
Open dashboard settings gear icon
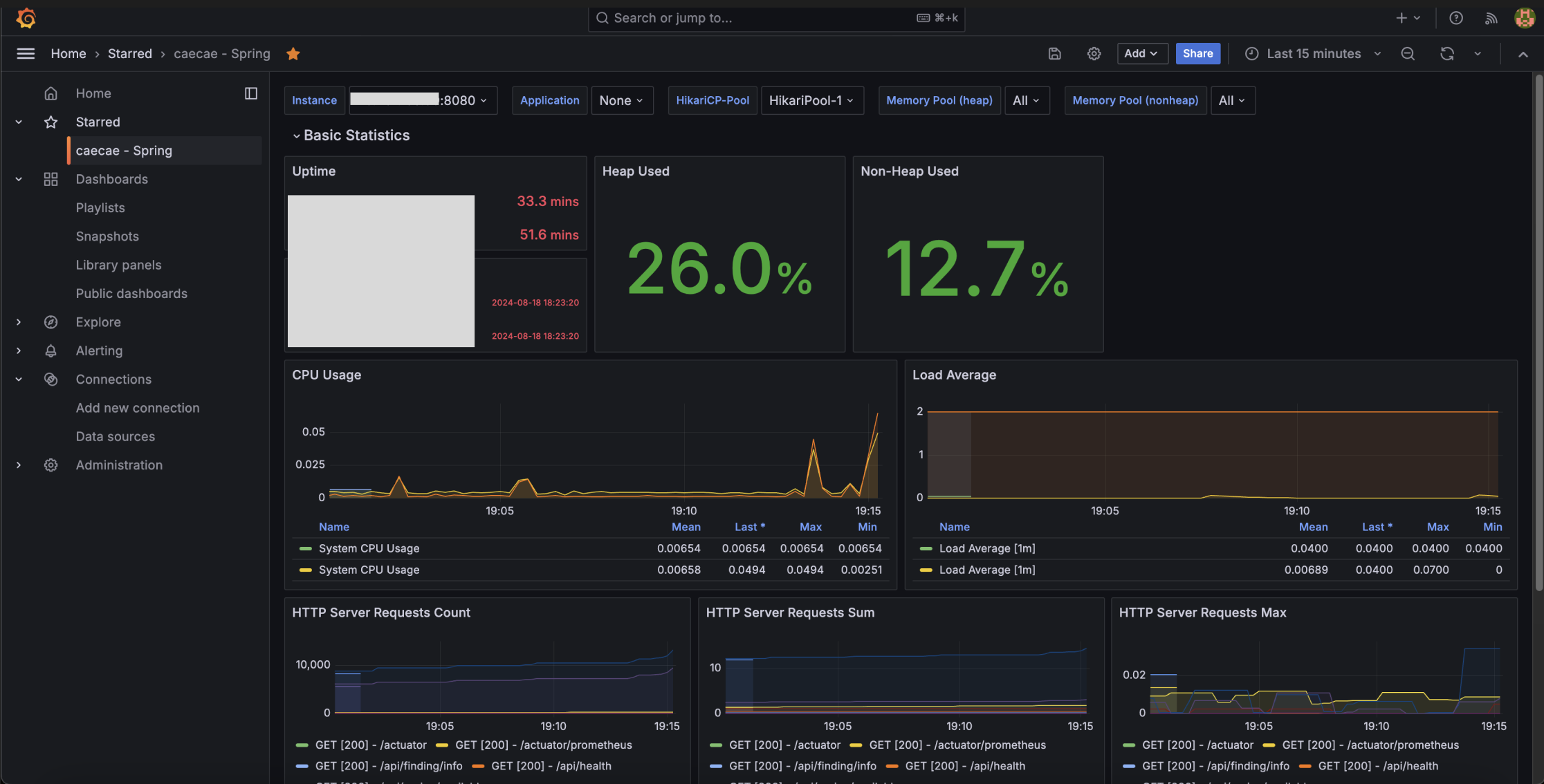pos(1094,53)
